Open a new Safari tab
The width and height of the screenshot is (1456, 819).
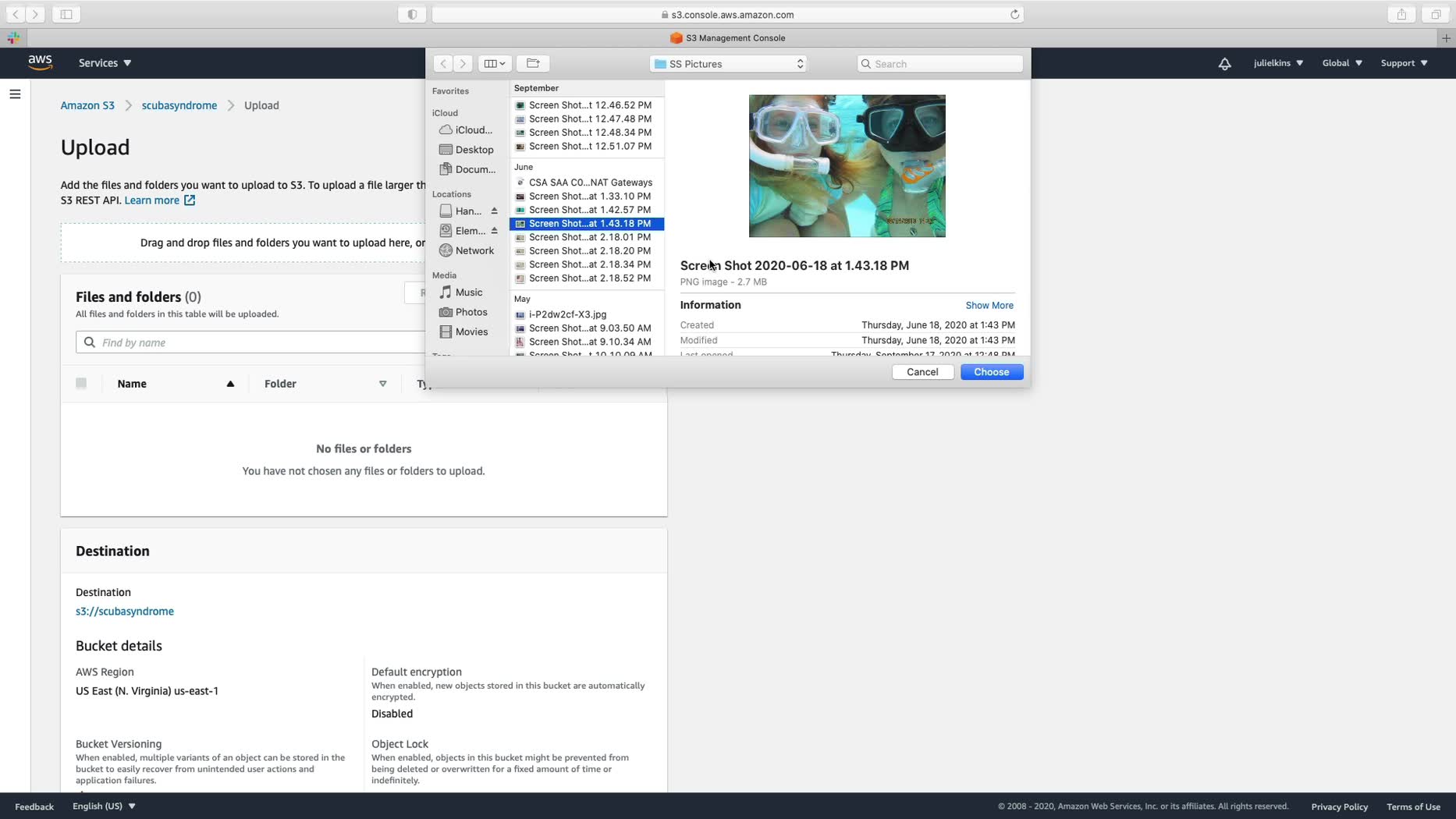1446,37
